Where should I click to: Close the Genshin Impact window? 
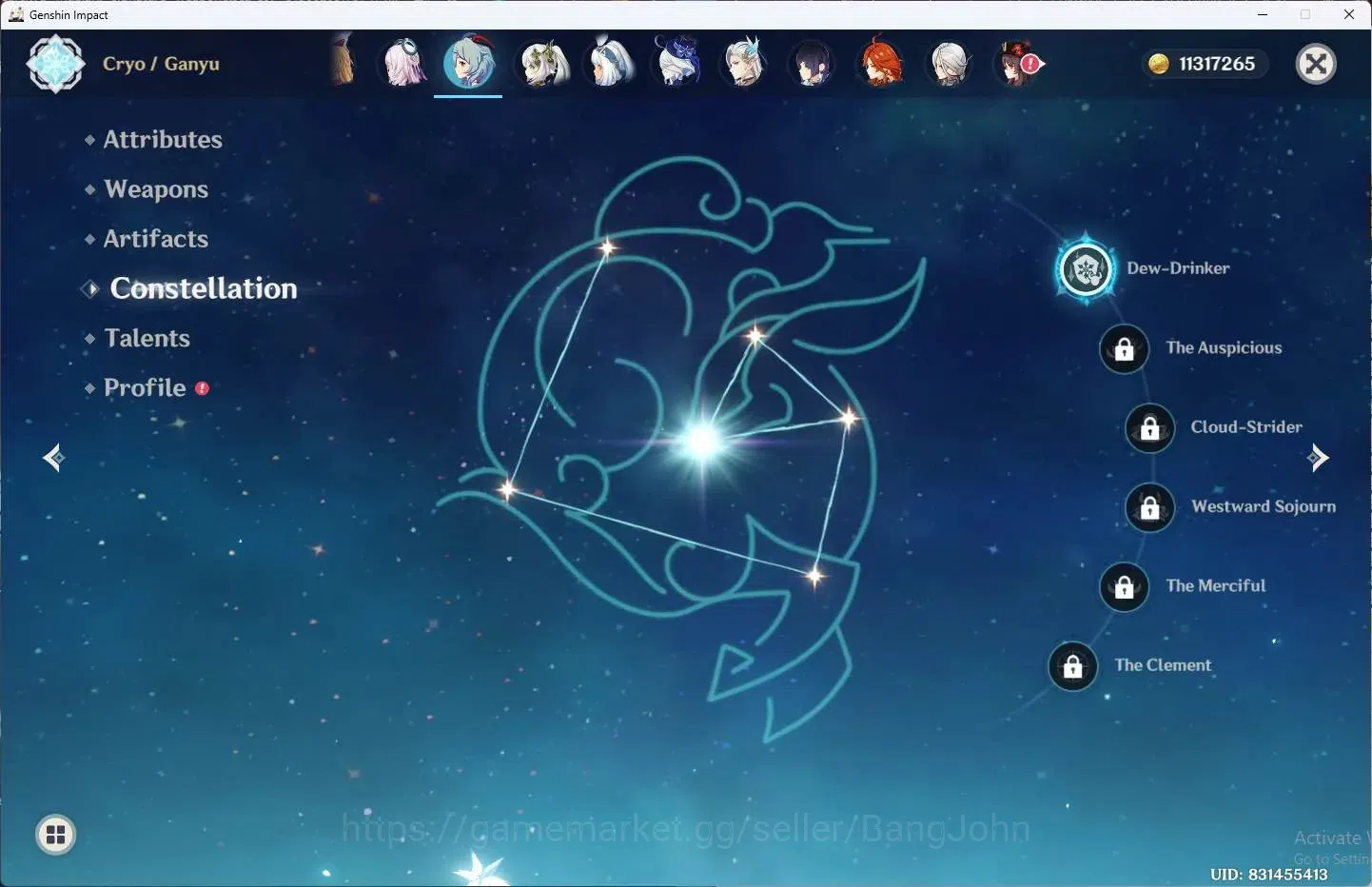(x=1349, y=14)
